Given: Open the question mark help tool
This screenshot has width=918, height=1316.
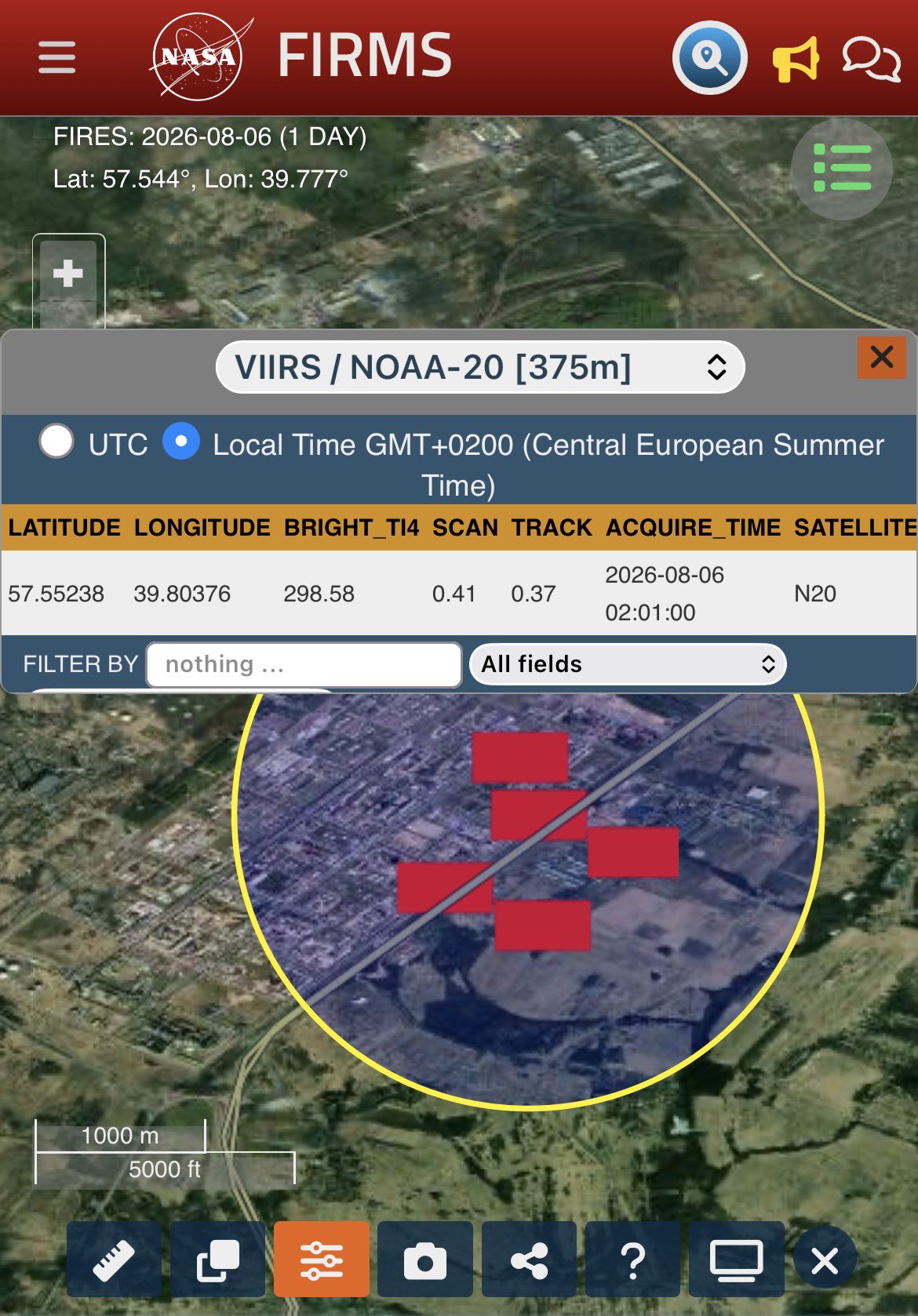Looking at the screenshot, I should [632, 1260].
